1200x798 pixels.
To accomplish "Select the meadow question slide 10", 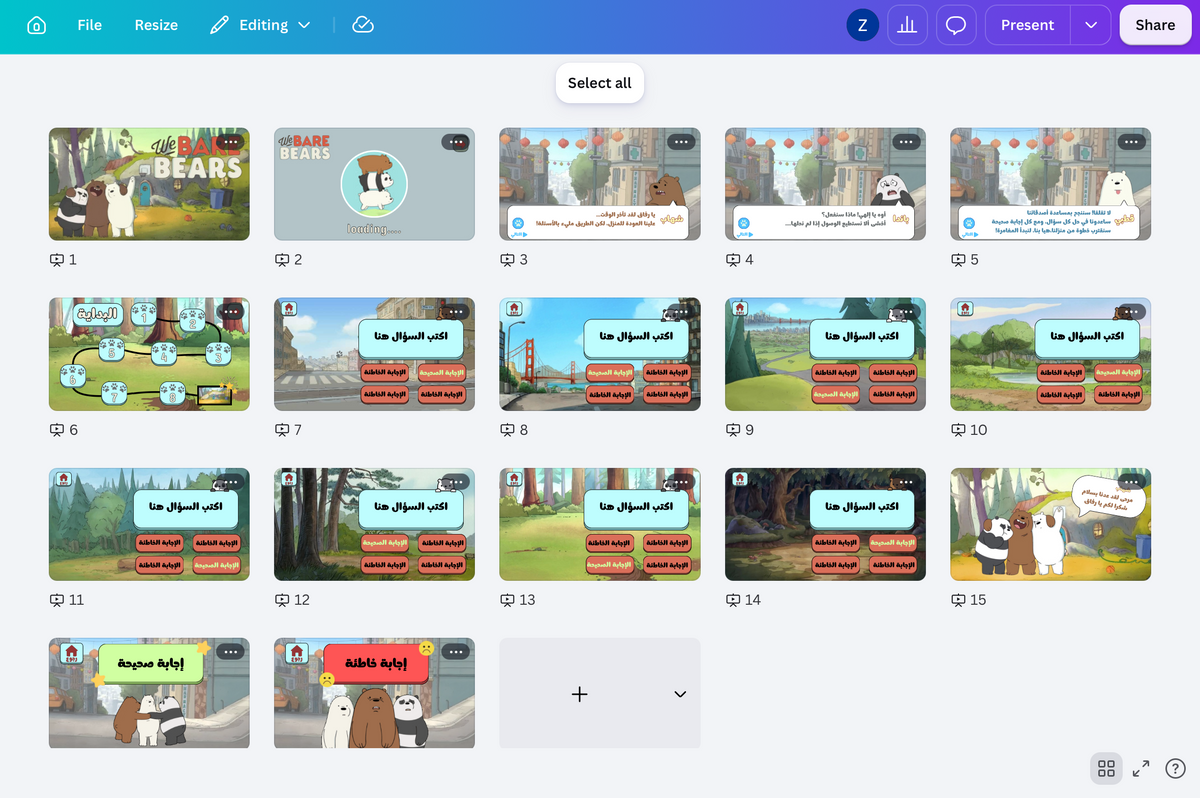I will (1051, 354).
